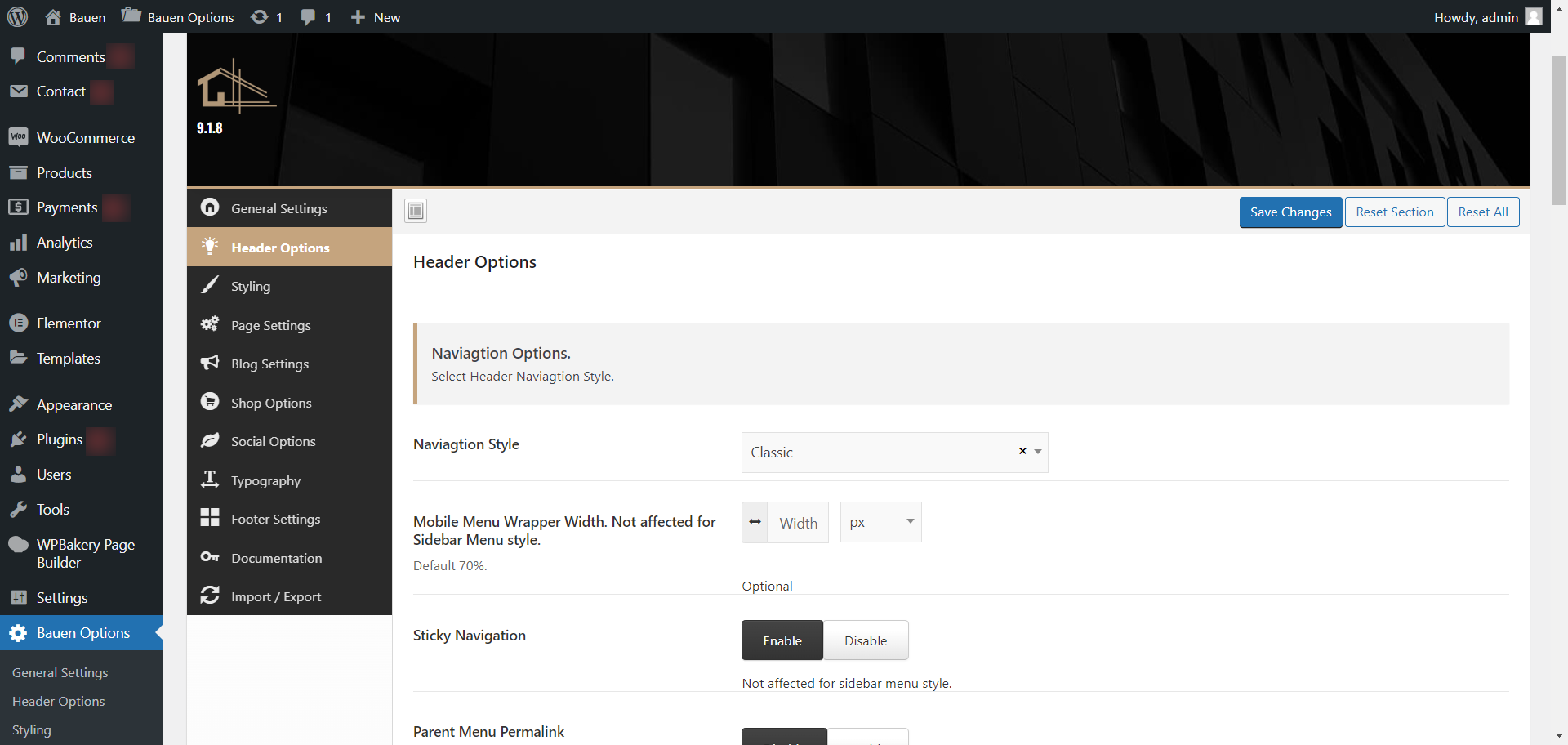This screenshot has width=1568, height=745.
Task: Enable Sticky Navigation
Action: tap(782, 640)
